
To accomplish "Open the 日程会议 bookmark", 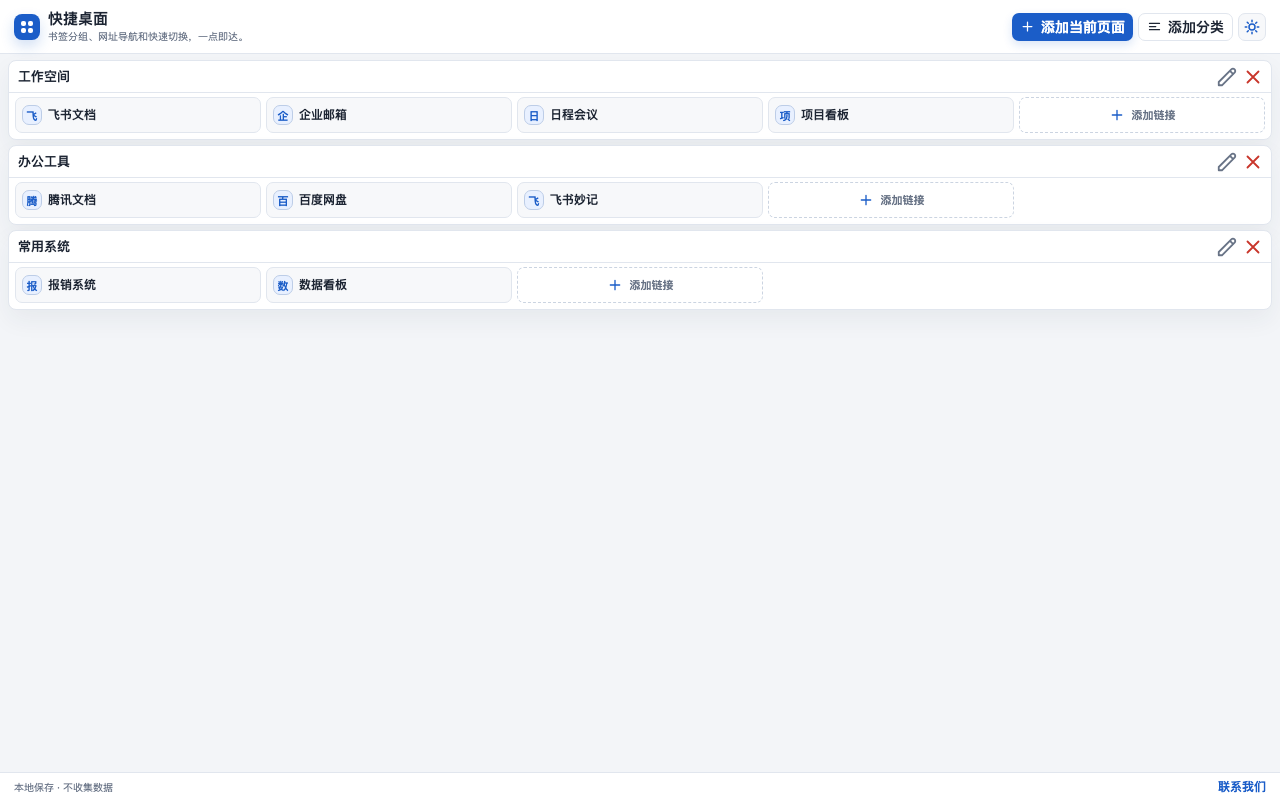I will 640,115.
